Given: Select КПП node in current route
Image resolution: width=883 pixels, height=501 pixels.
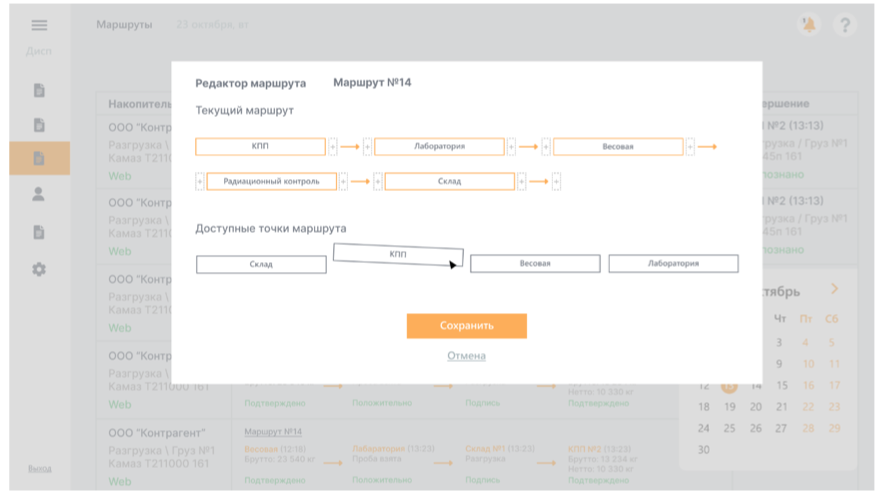Looking at the screenshot, I should (x=260, y=146).
